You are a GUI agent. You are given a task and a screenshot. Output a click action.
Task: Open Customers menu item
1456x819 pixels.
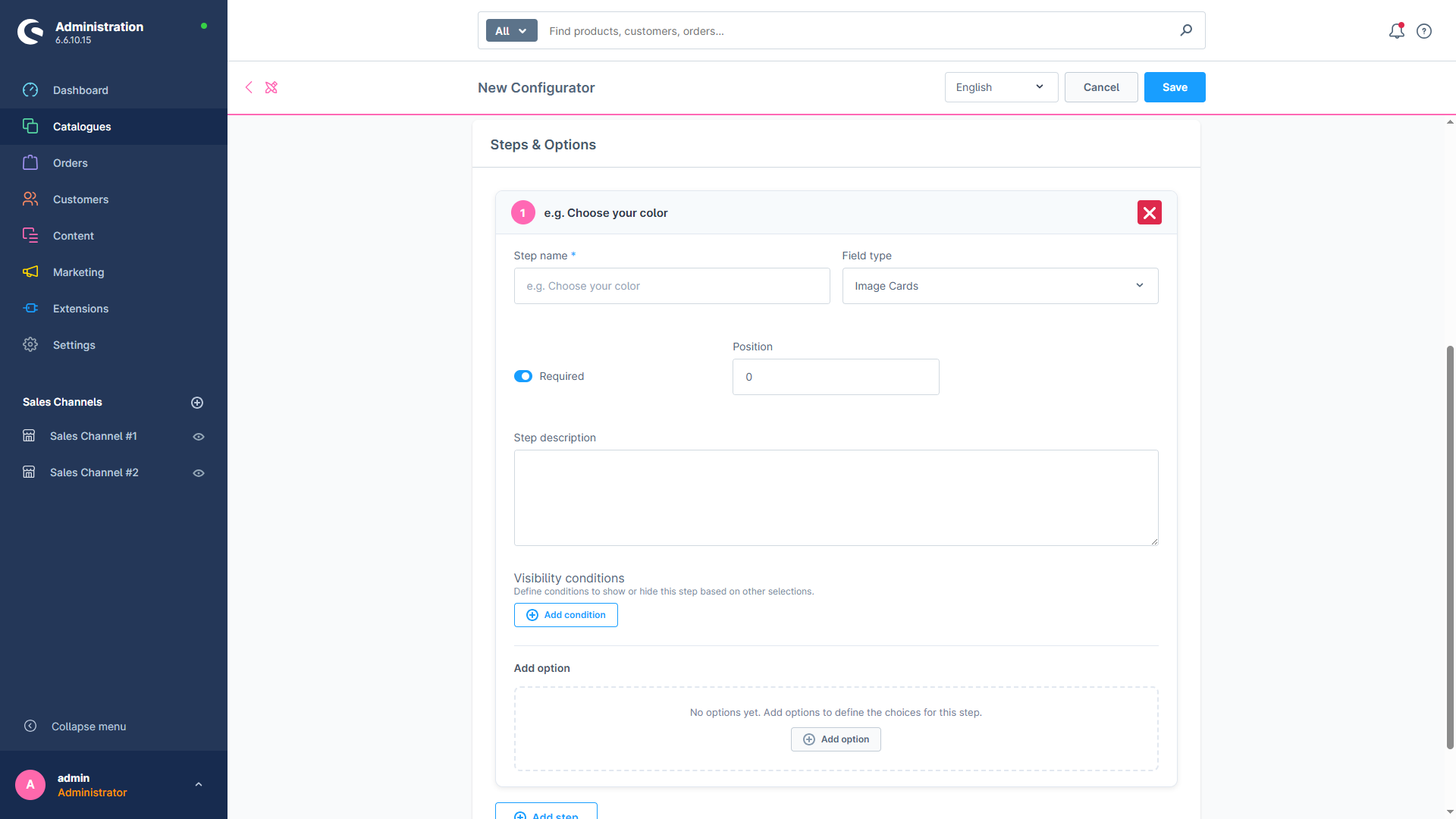click(114, 199)
